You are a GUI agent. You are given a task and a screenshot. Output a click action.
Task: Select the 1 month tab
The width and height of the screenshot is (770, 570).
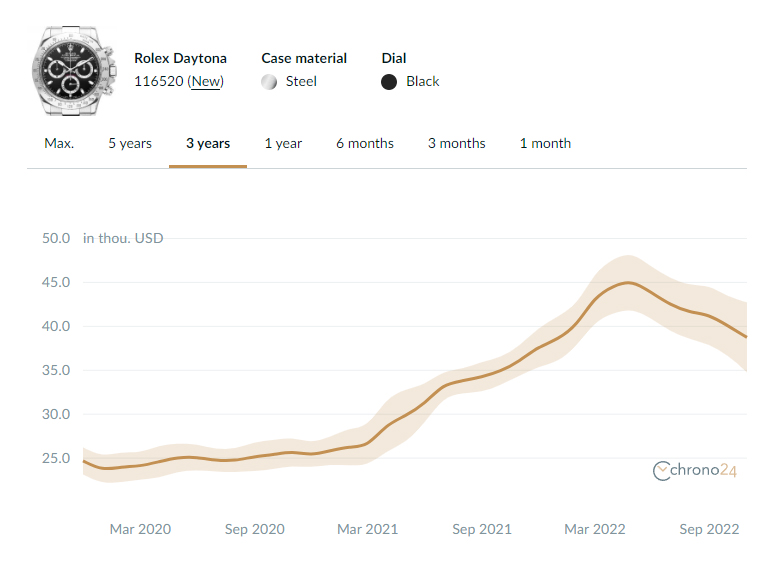545,143
